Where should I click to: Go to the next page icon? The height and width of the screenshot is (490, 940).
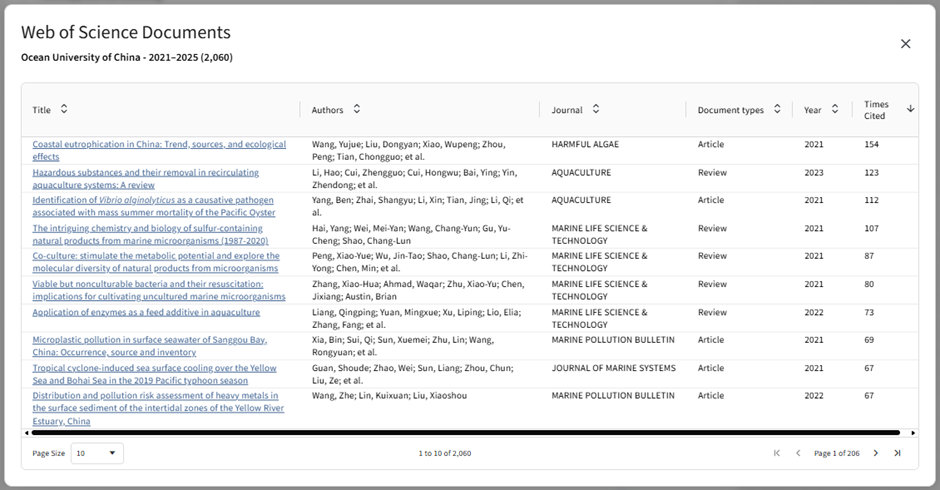(x=876, y=453)
